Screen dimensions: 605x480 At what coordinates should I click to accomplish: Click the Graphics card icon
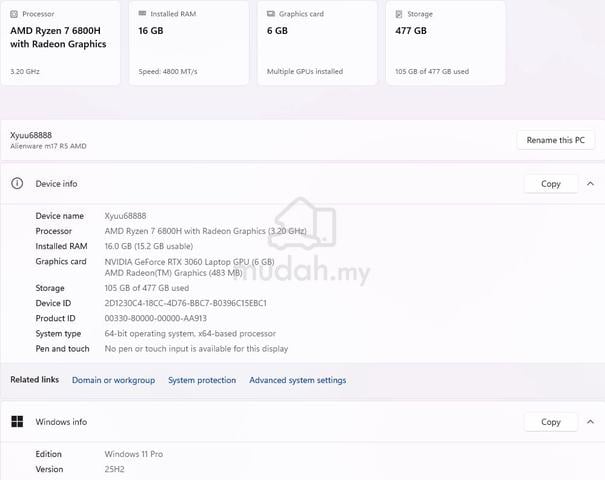coord(271,14)
